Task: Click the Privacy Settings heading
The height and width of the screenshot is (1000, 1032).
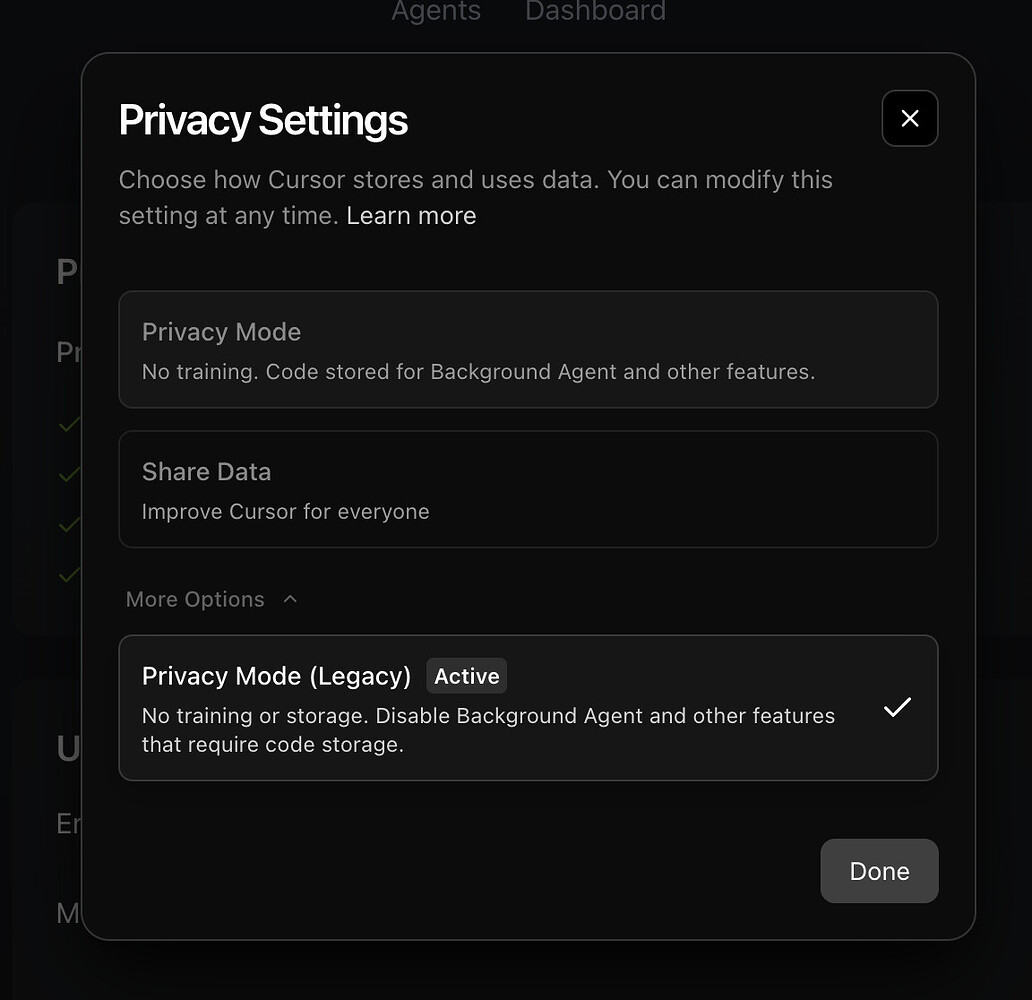Action: point(263,119)
